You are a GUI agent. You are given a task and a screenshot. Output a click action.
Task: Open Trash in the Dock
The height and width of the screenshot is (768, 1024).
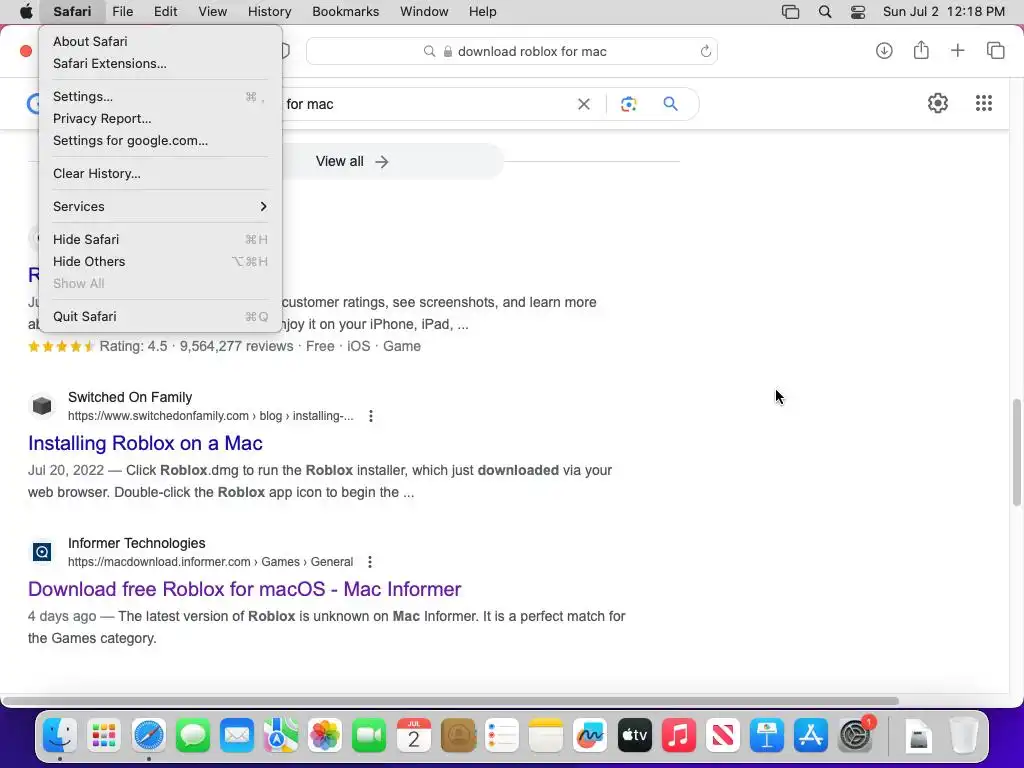pos(964,735)
